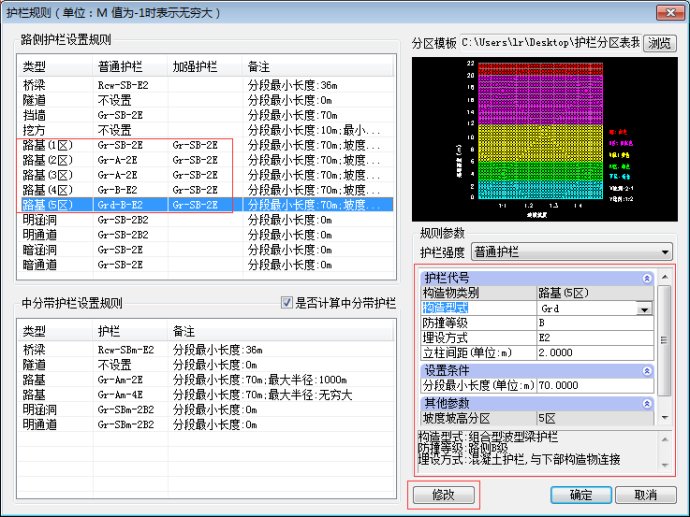Collapse the 护栏代号 section chevron
Screen dimensions: 690x517
647,278
